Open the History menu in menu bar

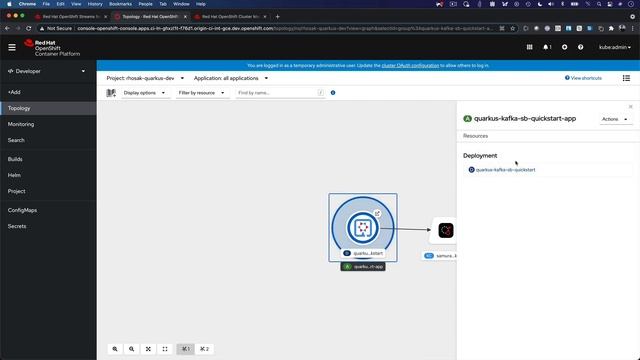[x=95, y=4]
